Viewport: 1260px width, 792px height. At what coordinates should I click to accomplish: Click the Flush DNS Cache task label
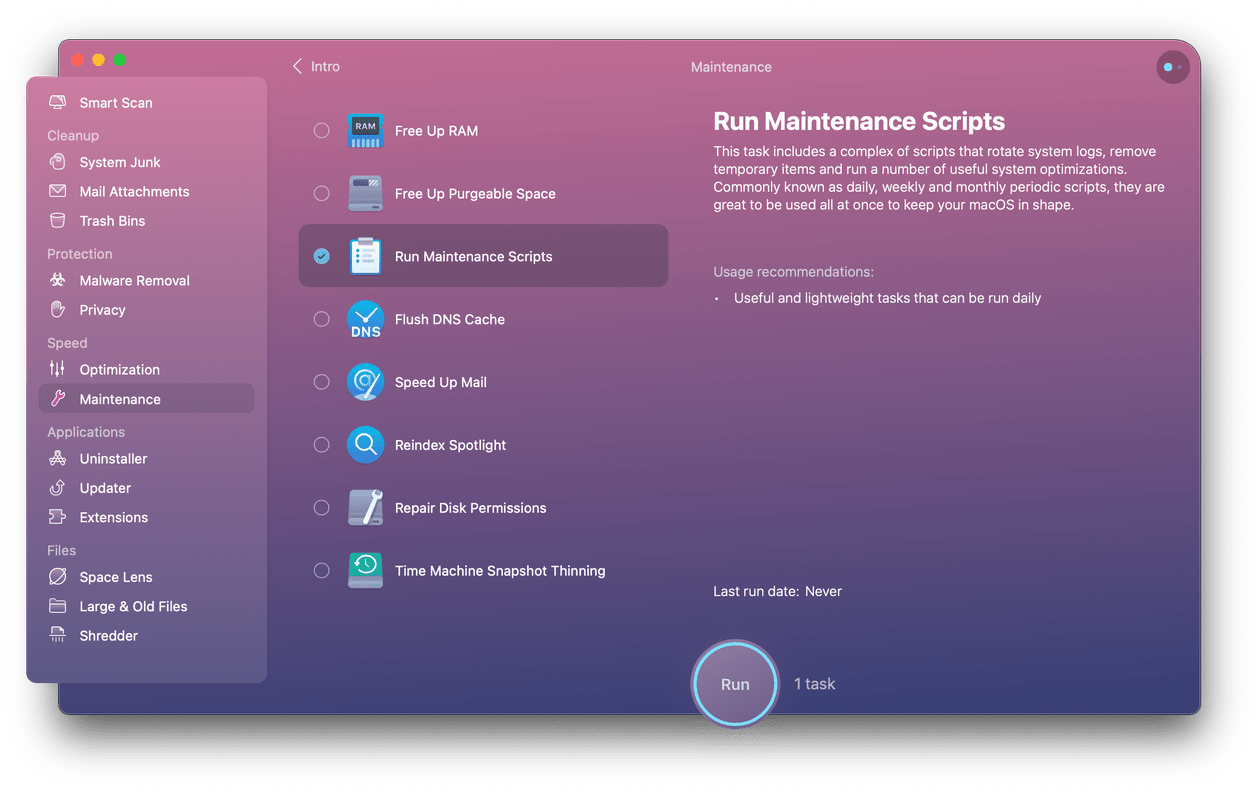[450, 319]
